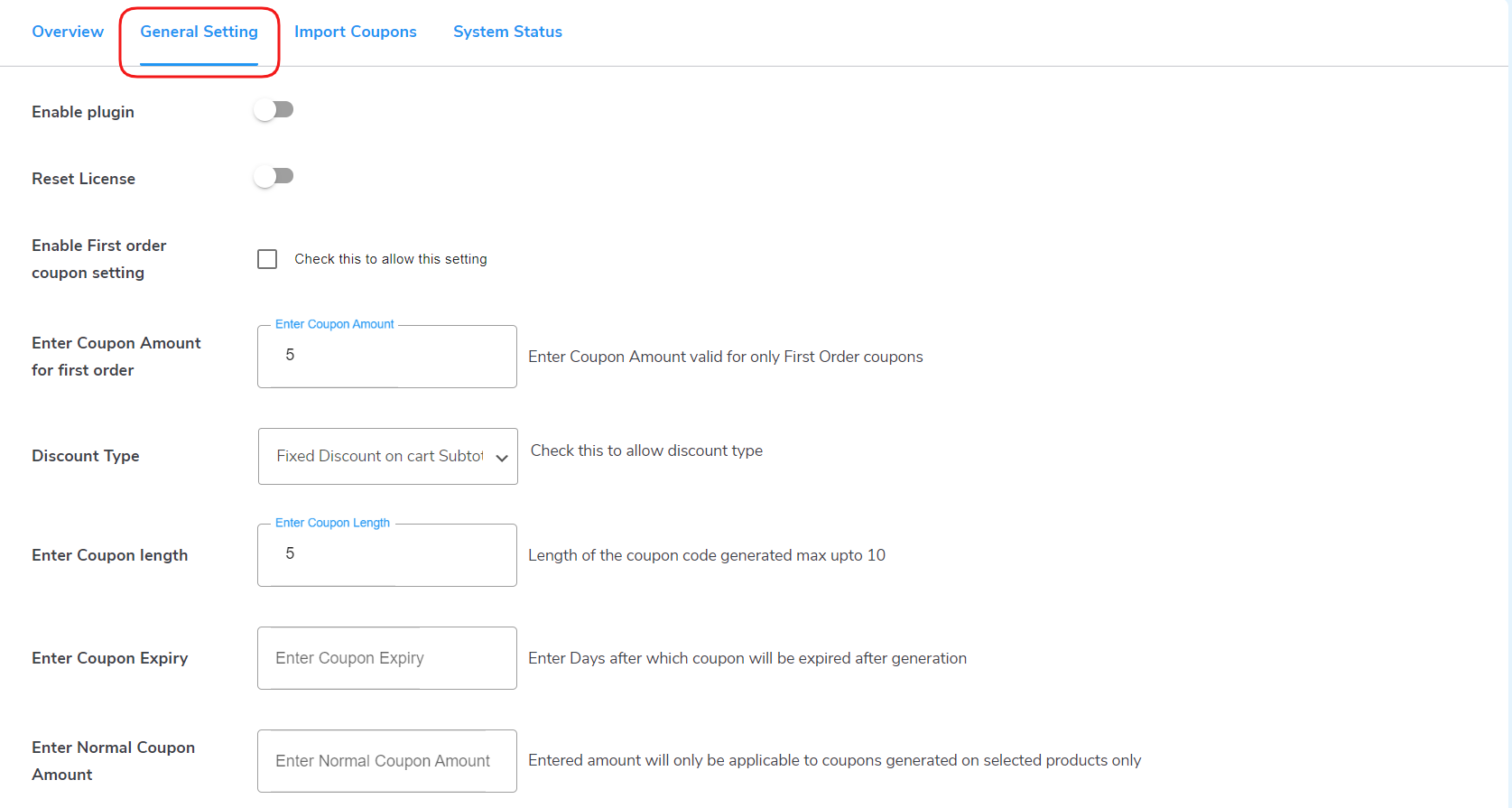Image resolution: width=1512 pixels, height=808 pixels.
Task: Click 'Check this to allow this setting' label
Action: click(x=391, y=259)
